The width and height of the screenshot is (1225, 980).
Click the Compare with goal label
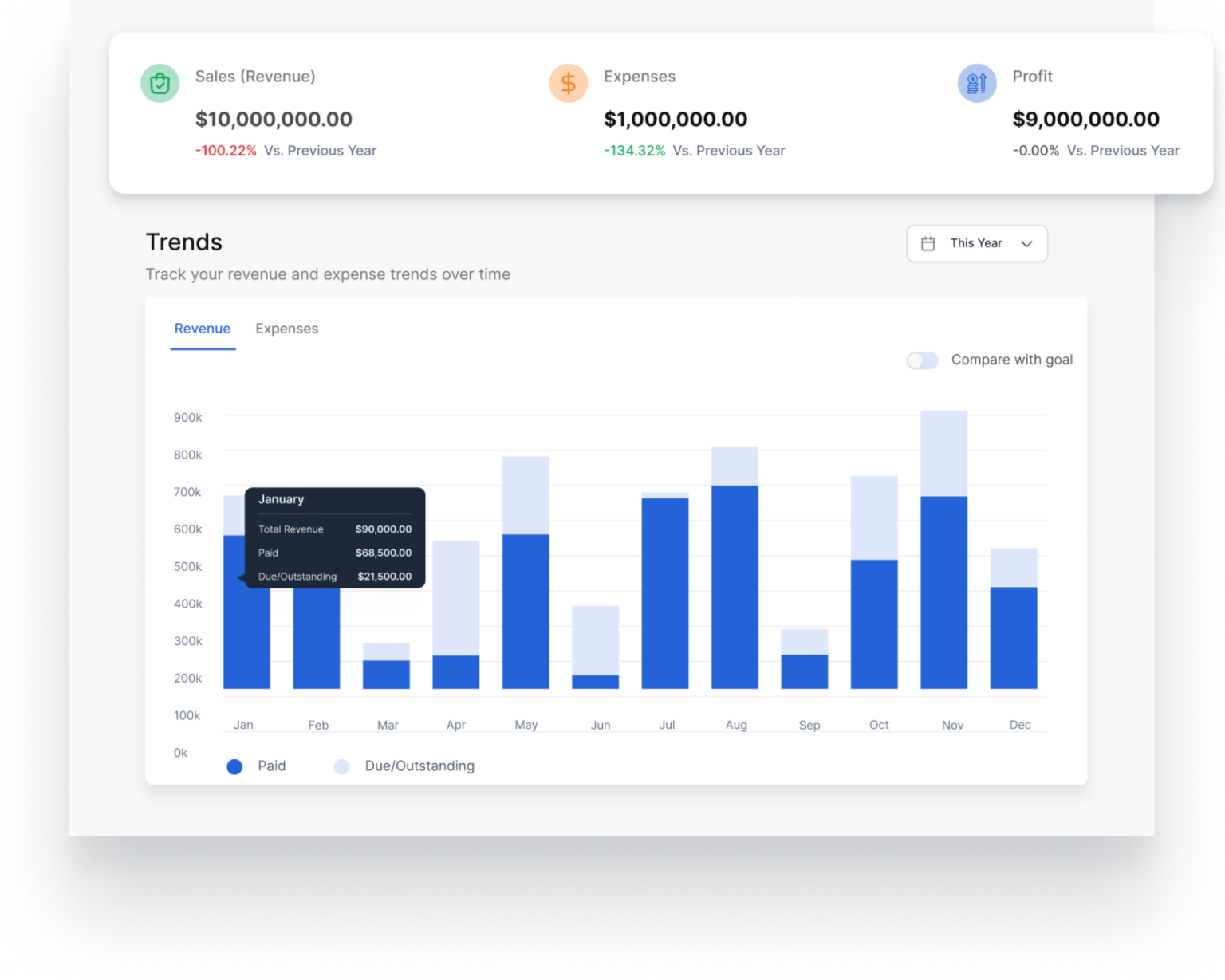pyautogui.click(x=1011, y=360)
